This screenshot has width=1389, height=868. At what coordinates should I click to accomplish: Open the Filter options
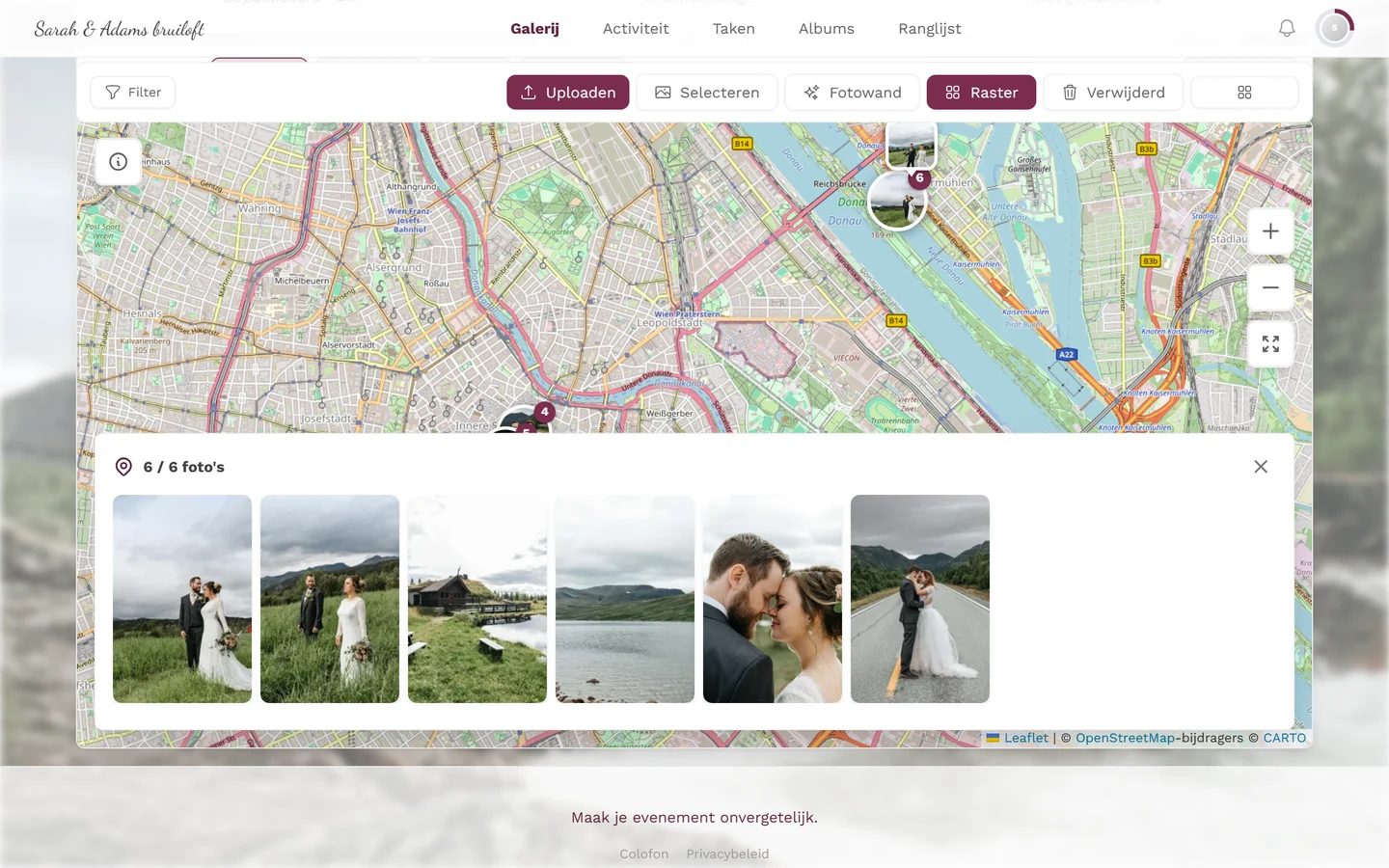[133, 93]
